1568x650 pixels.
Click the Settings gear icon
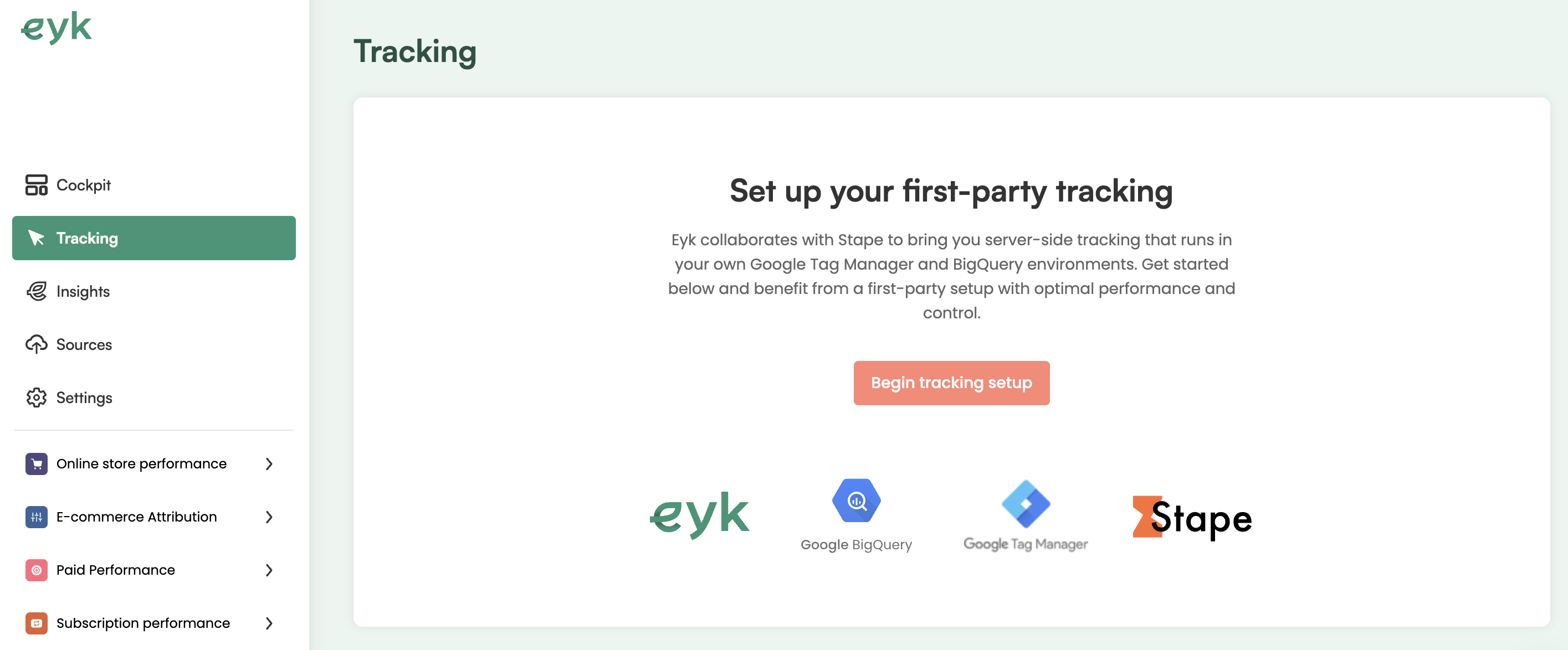point(35,397)
